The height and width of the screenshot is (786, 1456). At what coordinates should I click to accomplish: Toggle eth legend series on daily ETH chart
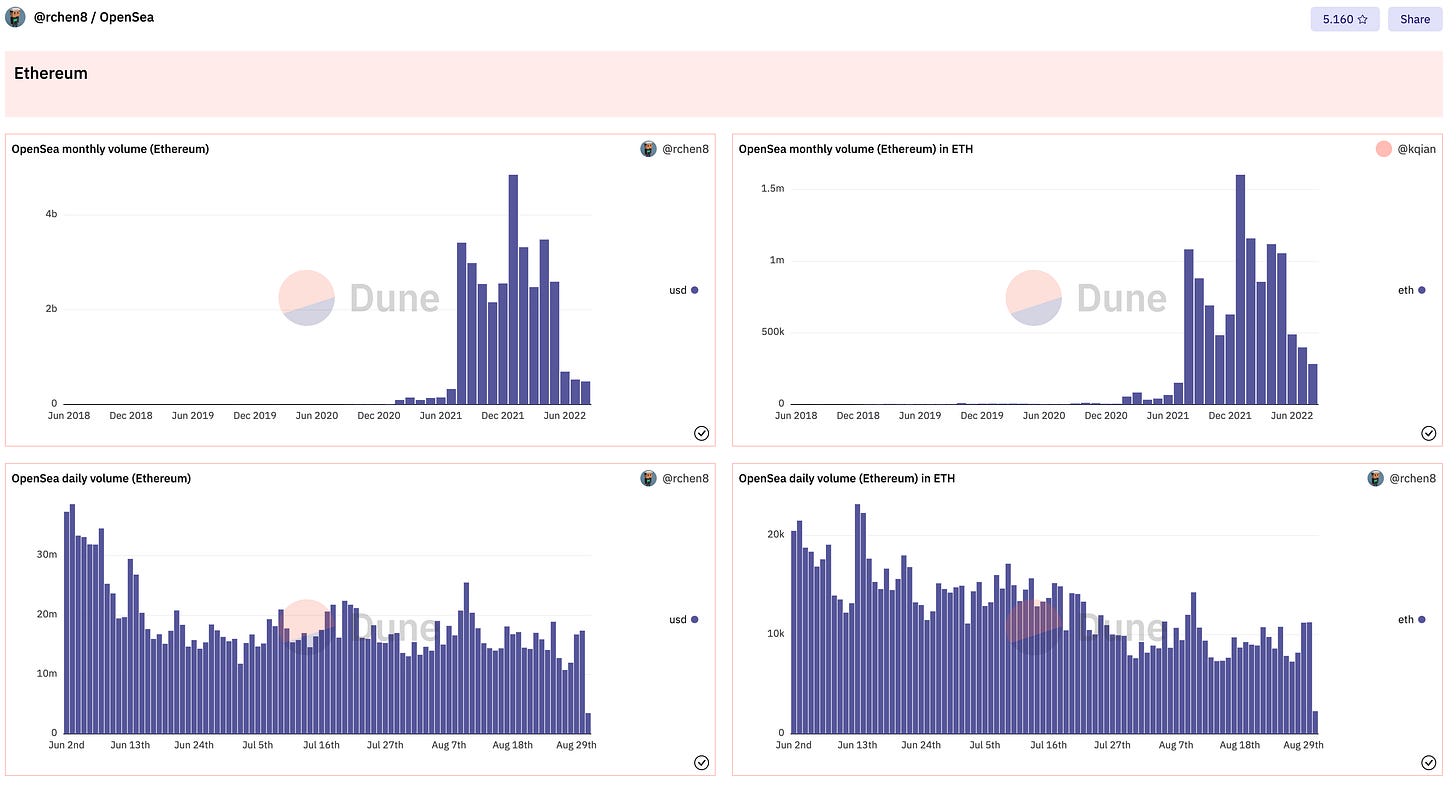1412,620
